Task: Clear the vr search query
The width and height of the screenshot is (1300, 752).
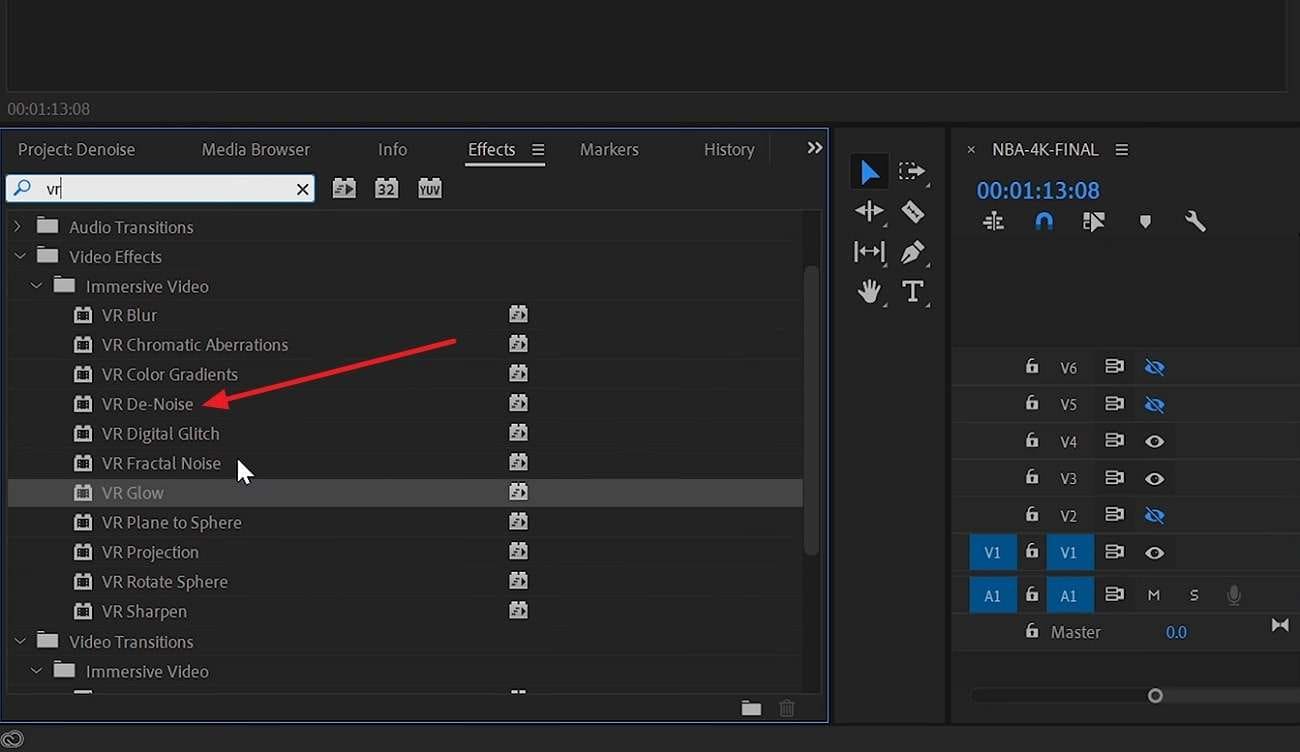Action: click(x=302, y=188)
